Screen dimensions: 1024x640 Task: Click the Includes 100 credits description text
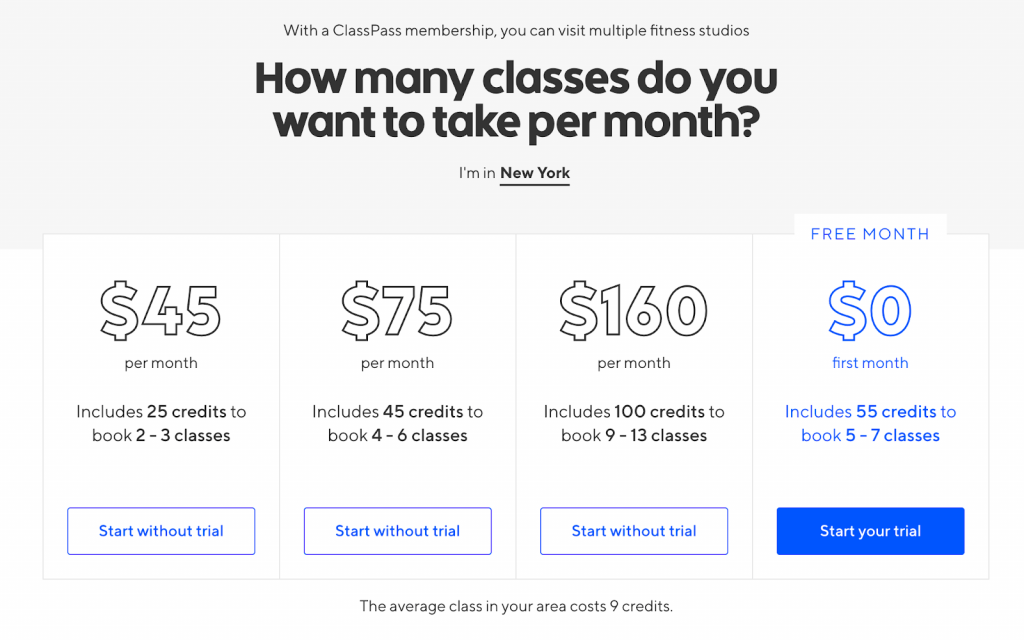(633, 423)
